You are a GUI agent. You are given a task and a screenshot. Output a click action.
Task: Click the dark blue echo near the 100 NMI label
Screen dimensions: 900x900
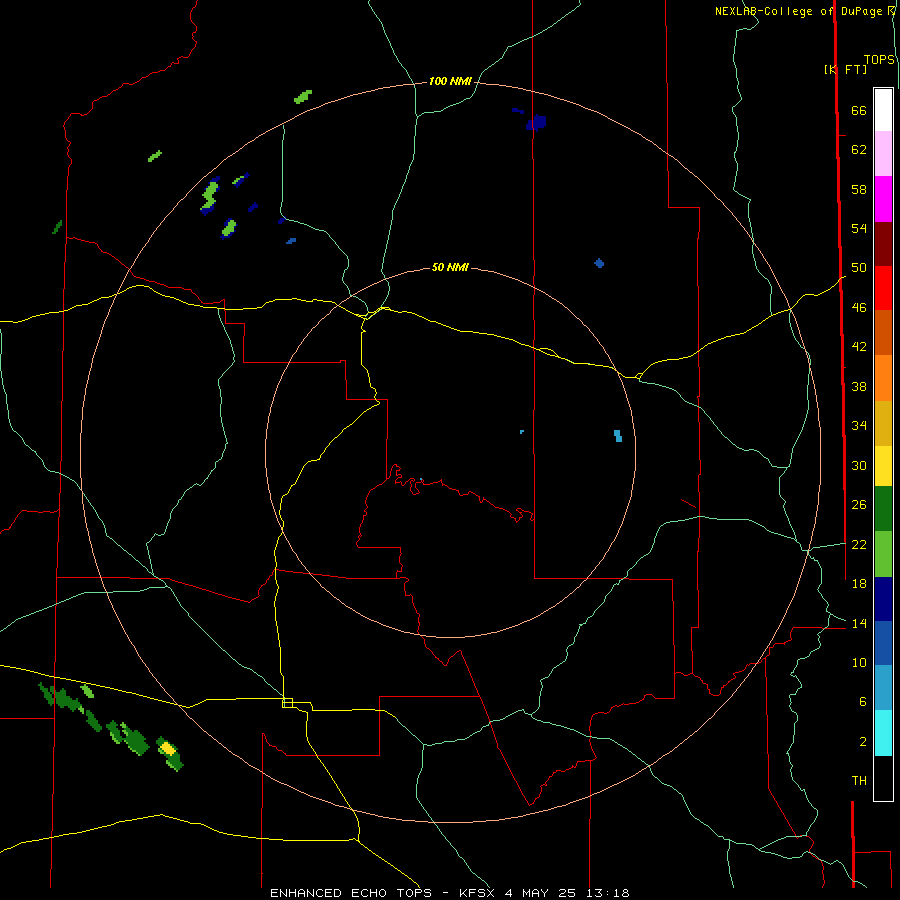coord(536,122)
